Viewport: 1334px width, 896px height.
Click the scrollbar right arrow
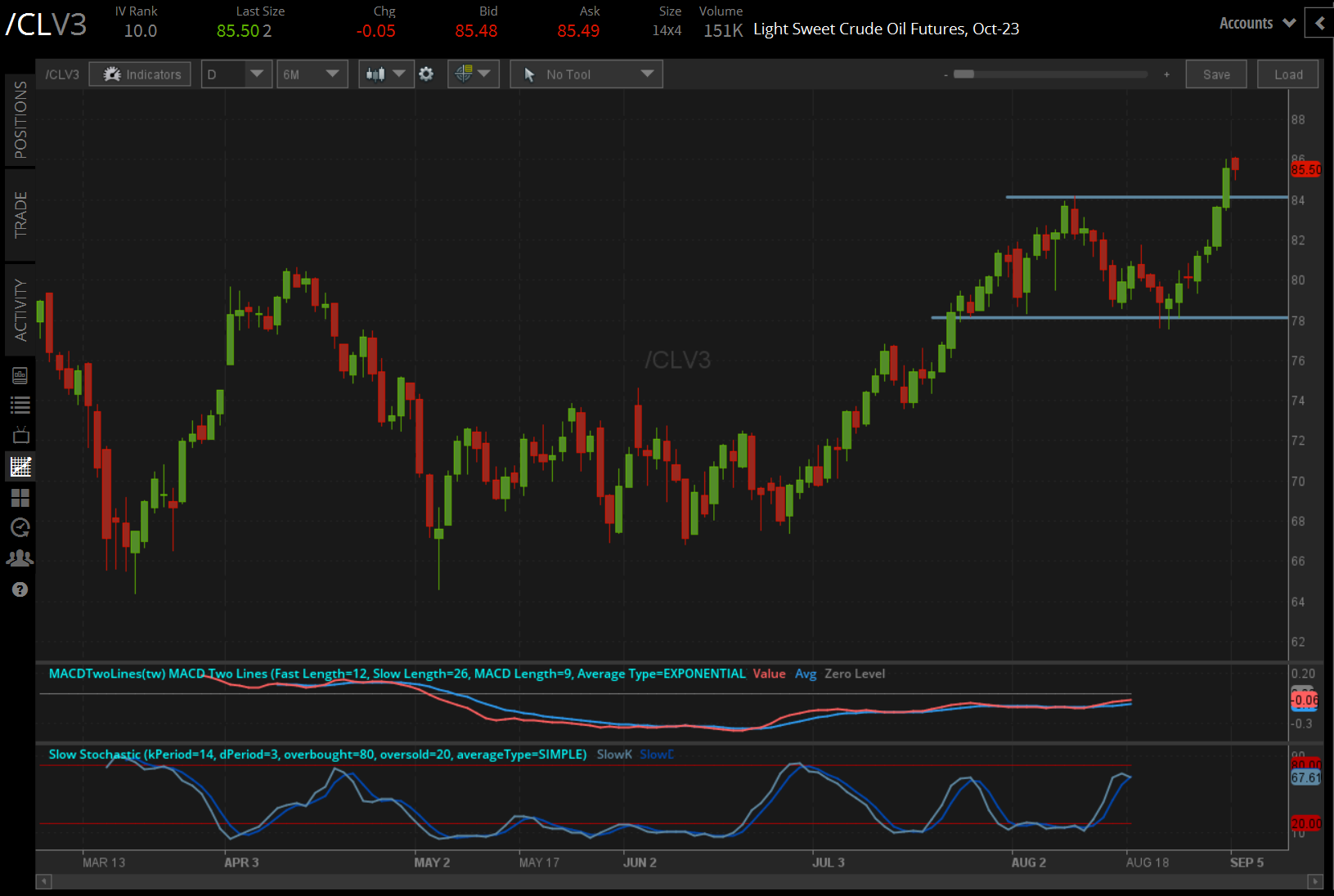click(1315, 881)
